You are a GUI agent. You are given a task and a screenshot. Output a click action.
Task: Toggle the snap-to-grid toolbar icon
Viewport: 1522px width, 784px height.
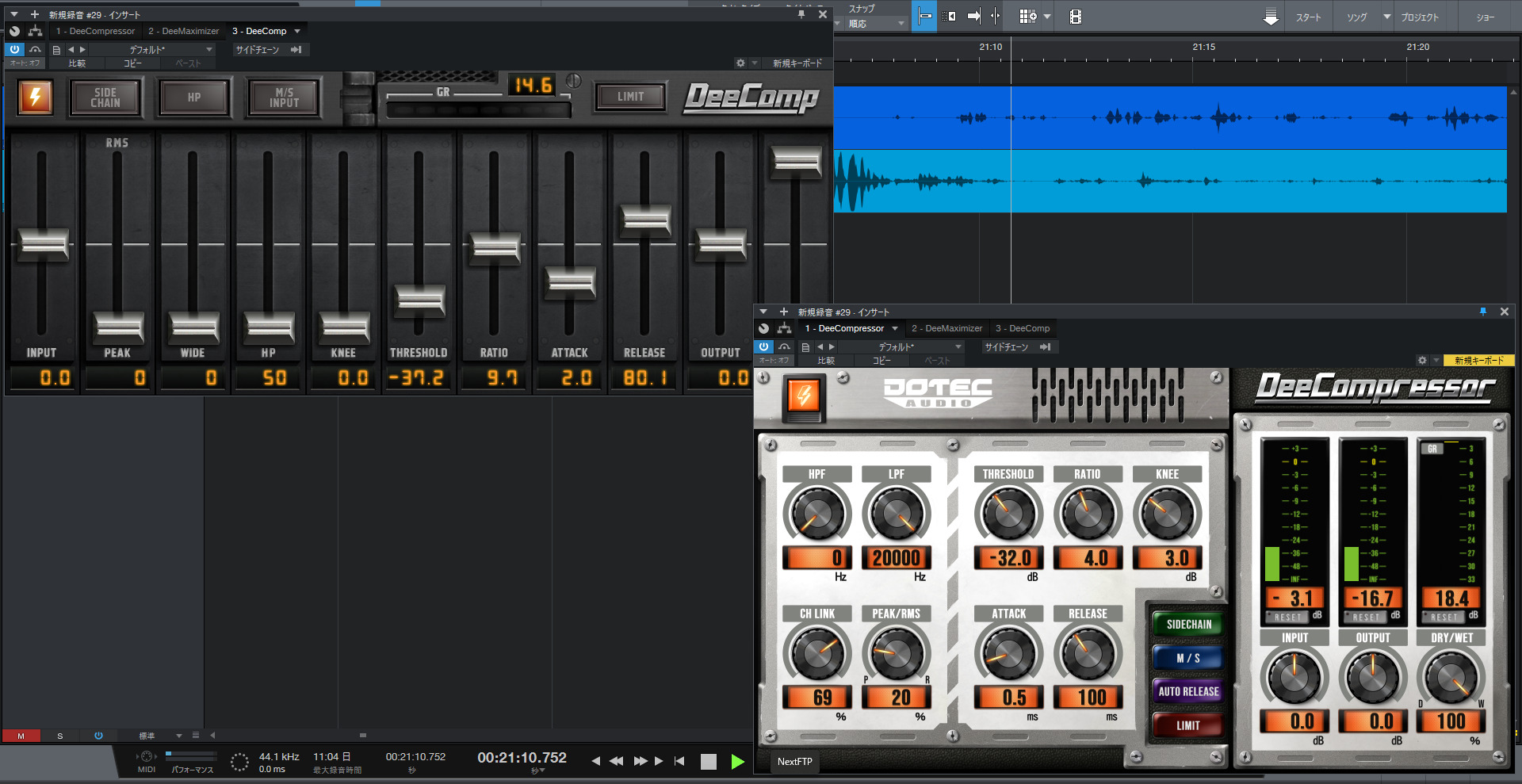[x=924, y=16]
